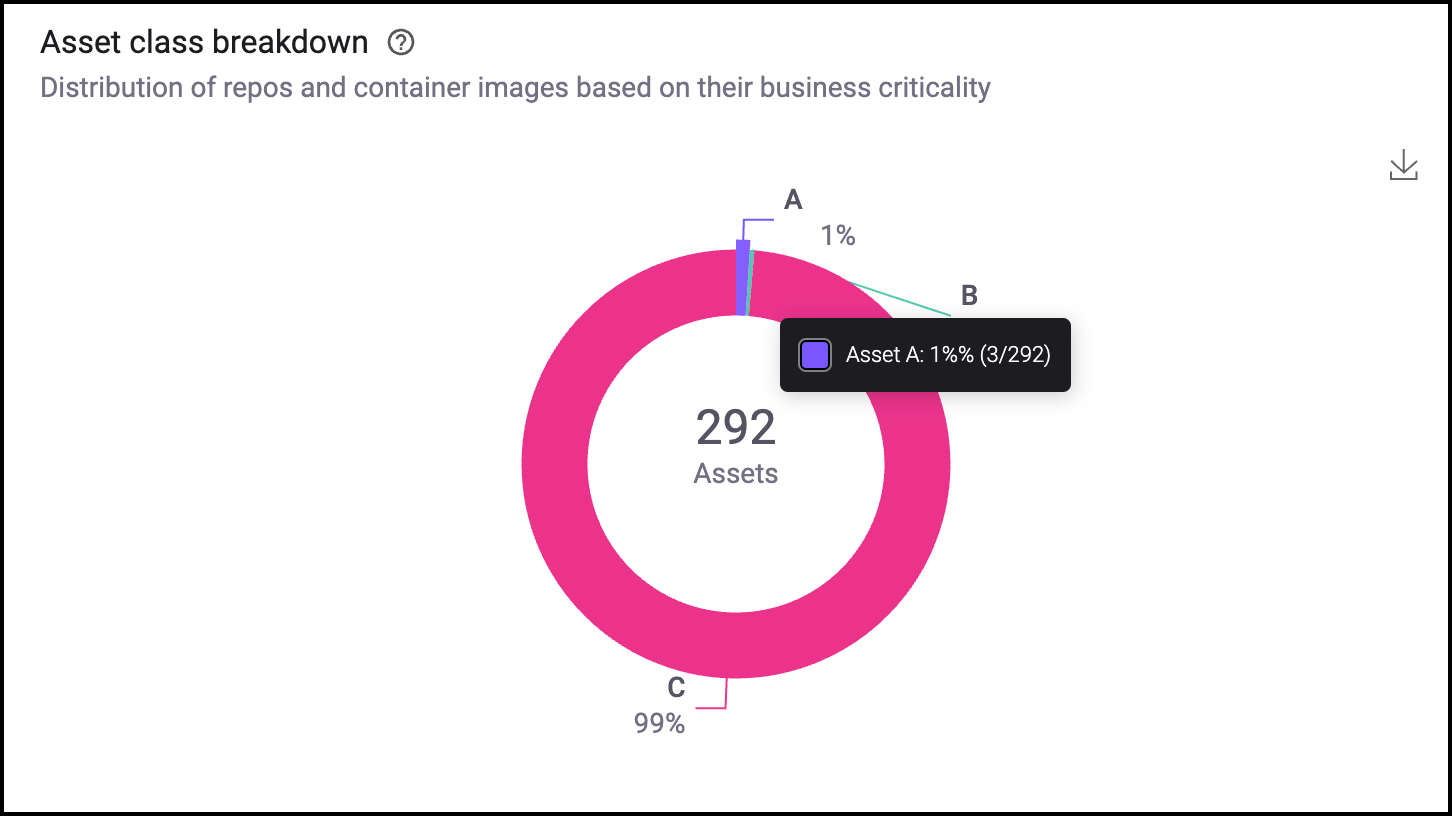1452x816 pixels.
Task: Click the 99% percentage label
Action: 659,724
